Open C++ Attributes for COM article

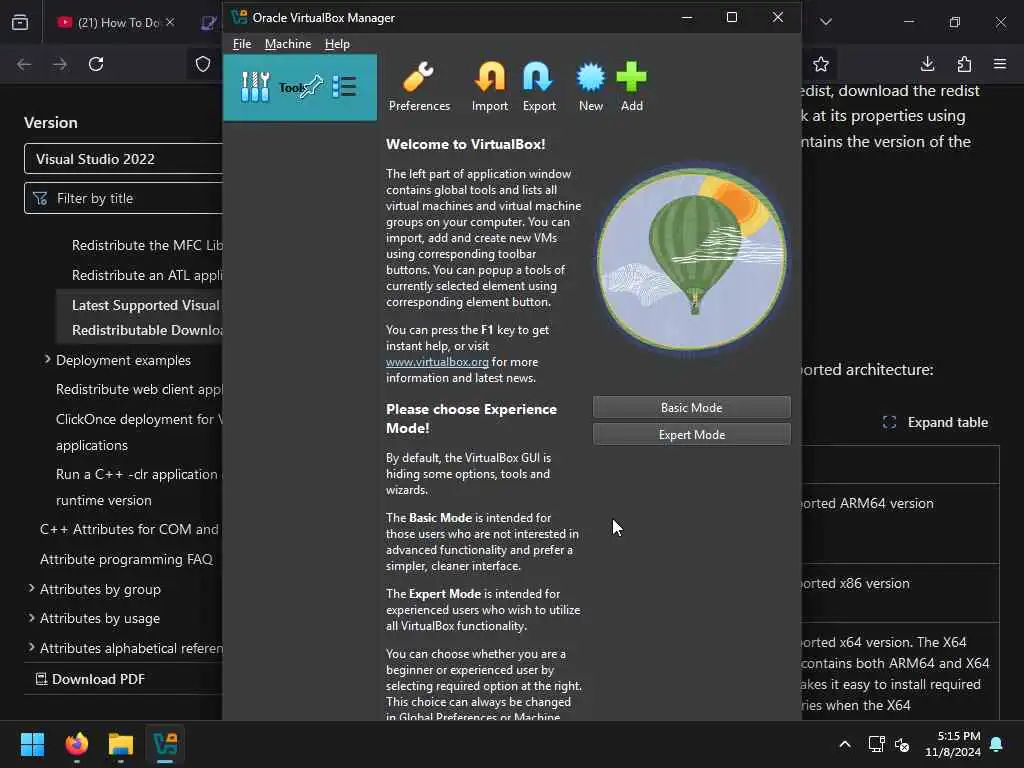pyautogui.click(x=131, y=530)
